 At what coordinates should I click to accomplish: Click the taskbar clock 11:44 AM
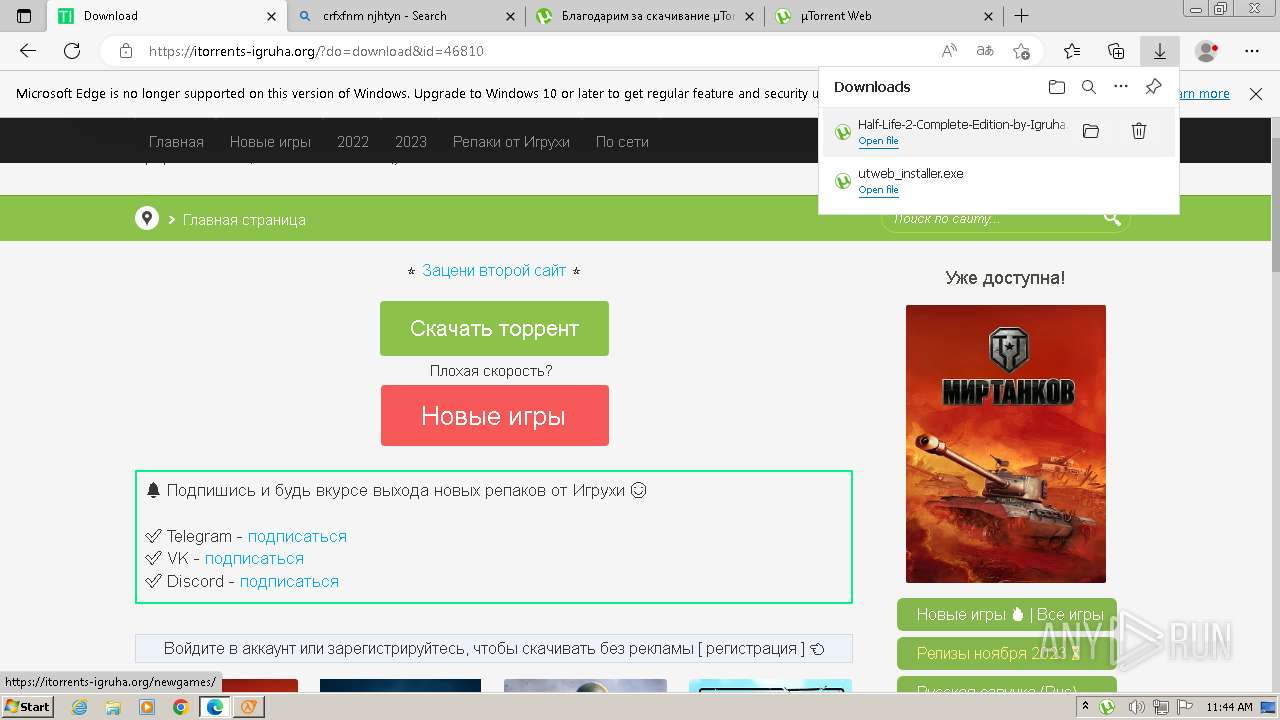1229,707
